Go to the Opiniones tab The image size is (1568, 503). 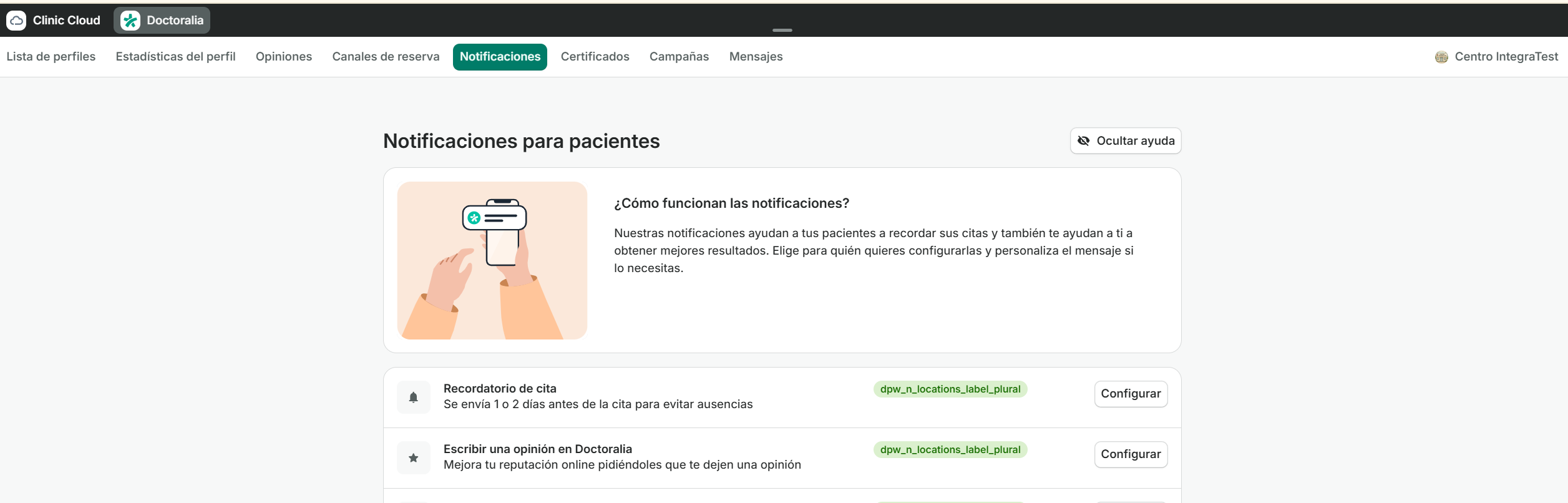pyautogui.click(x=284, y=57)
